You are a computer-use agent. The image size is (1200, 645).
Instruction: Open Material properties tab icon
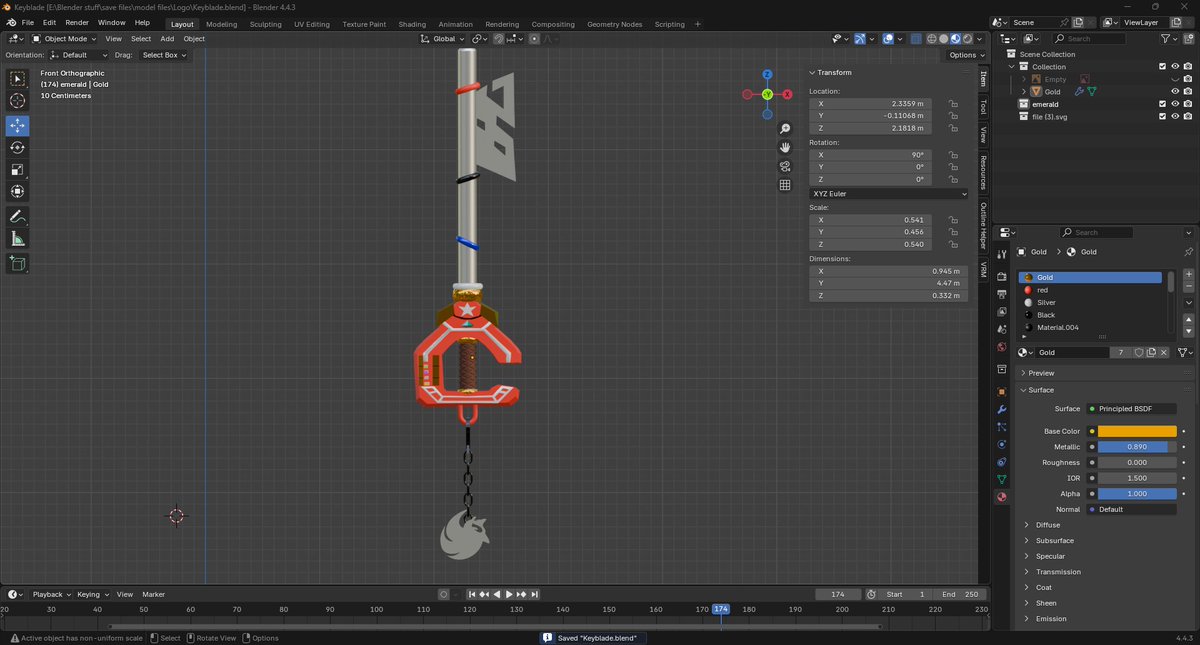coord(1001,497)
